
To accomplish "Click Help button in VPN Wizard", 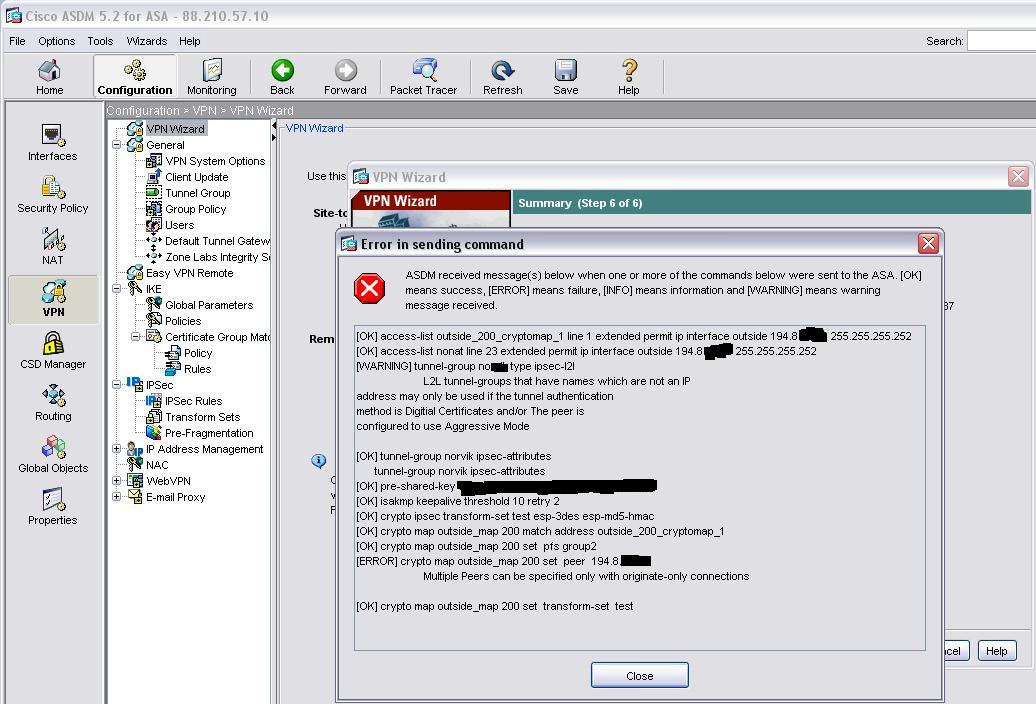I will pyautogui.click(x=996, y=651).
